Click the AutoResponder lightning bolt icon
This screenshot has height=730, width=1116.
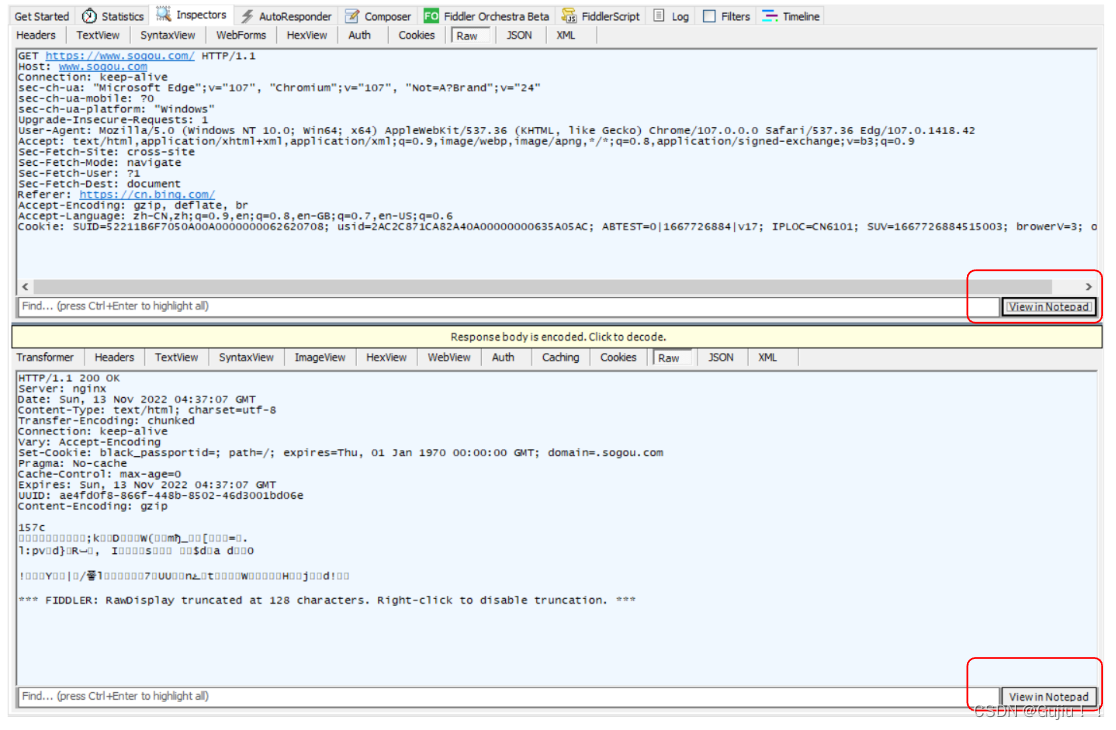(x=247, y=16)
